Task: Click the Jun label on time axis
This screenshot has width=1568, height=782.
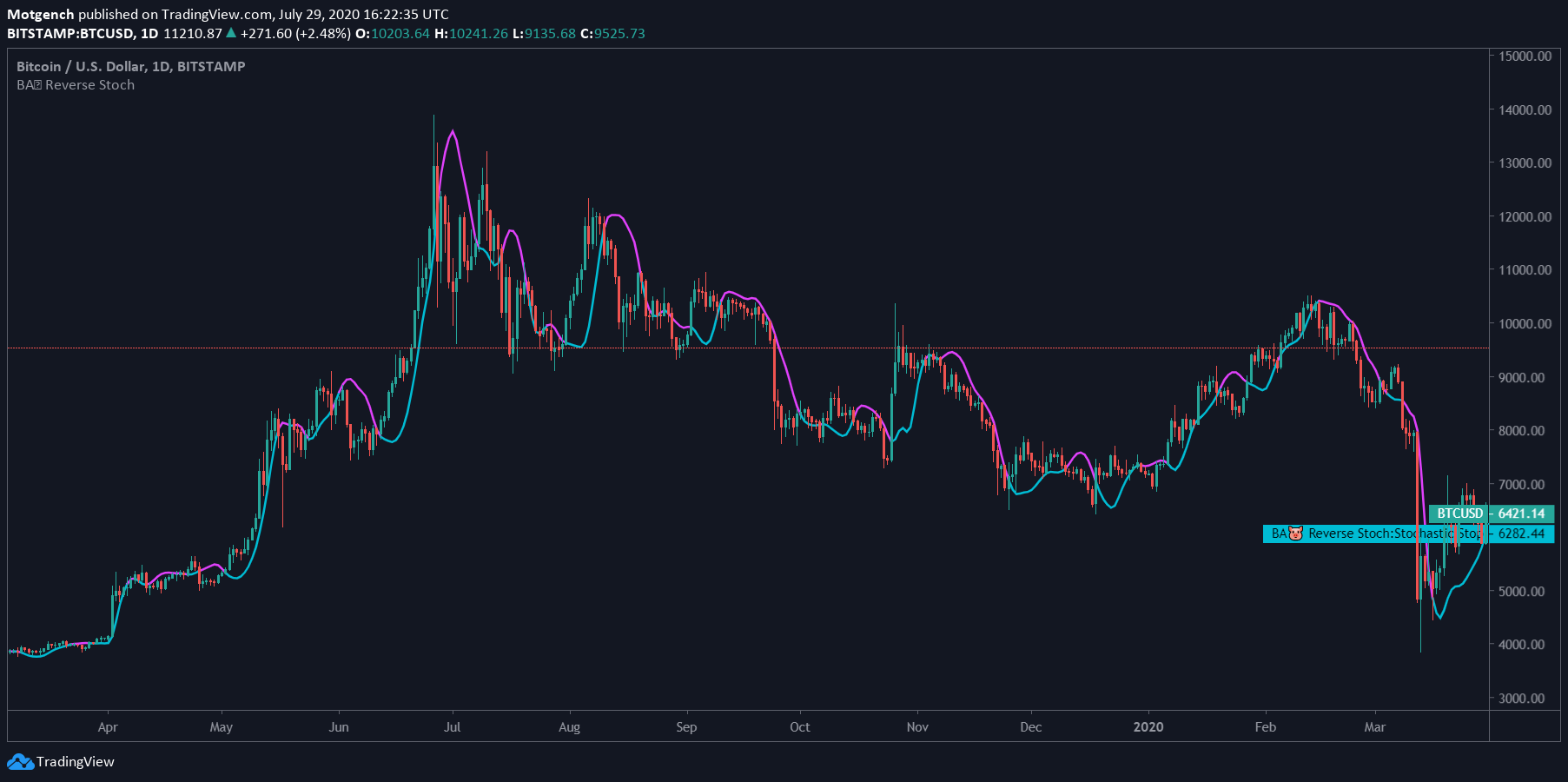Action: 339,727
